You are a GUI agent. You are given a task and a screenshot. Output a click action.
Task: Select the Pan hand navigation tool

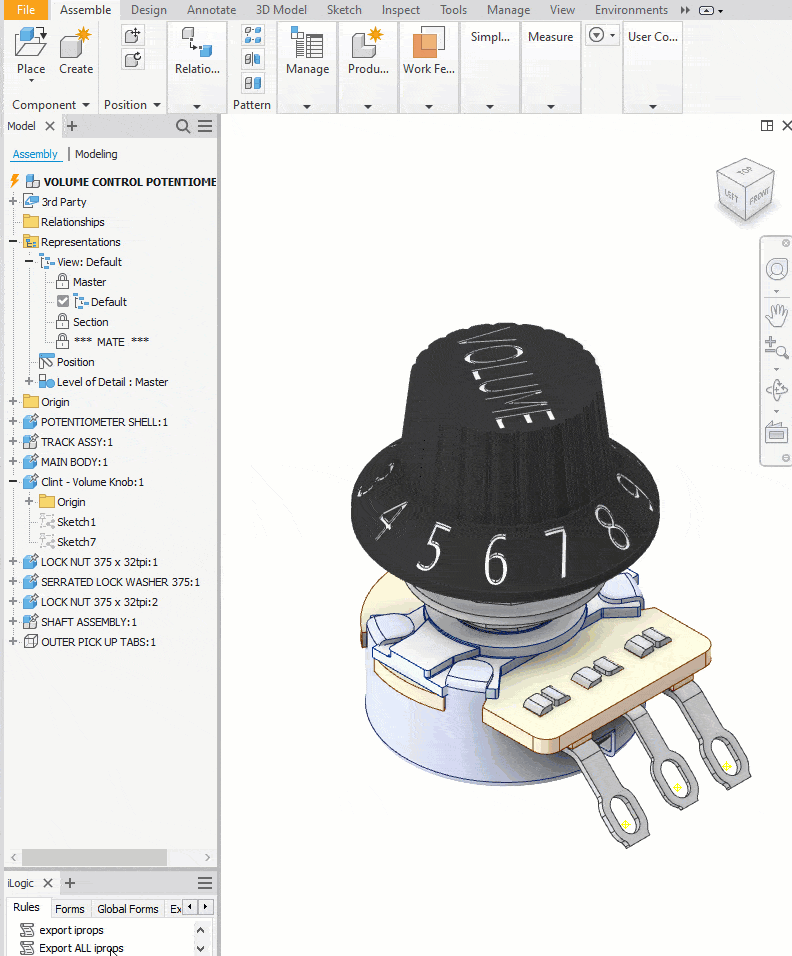point(776,316)
